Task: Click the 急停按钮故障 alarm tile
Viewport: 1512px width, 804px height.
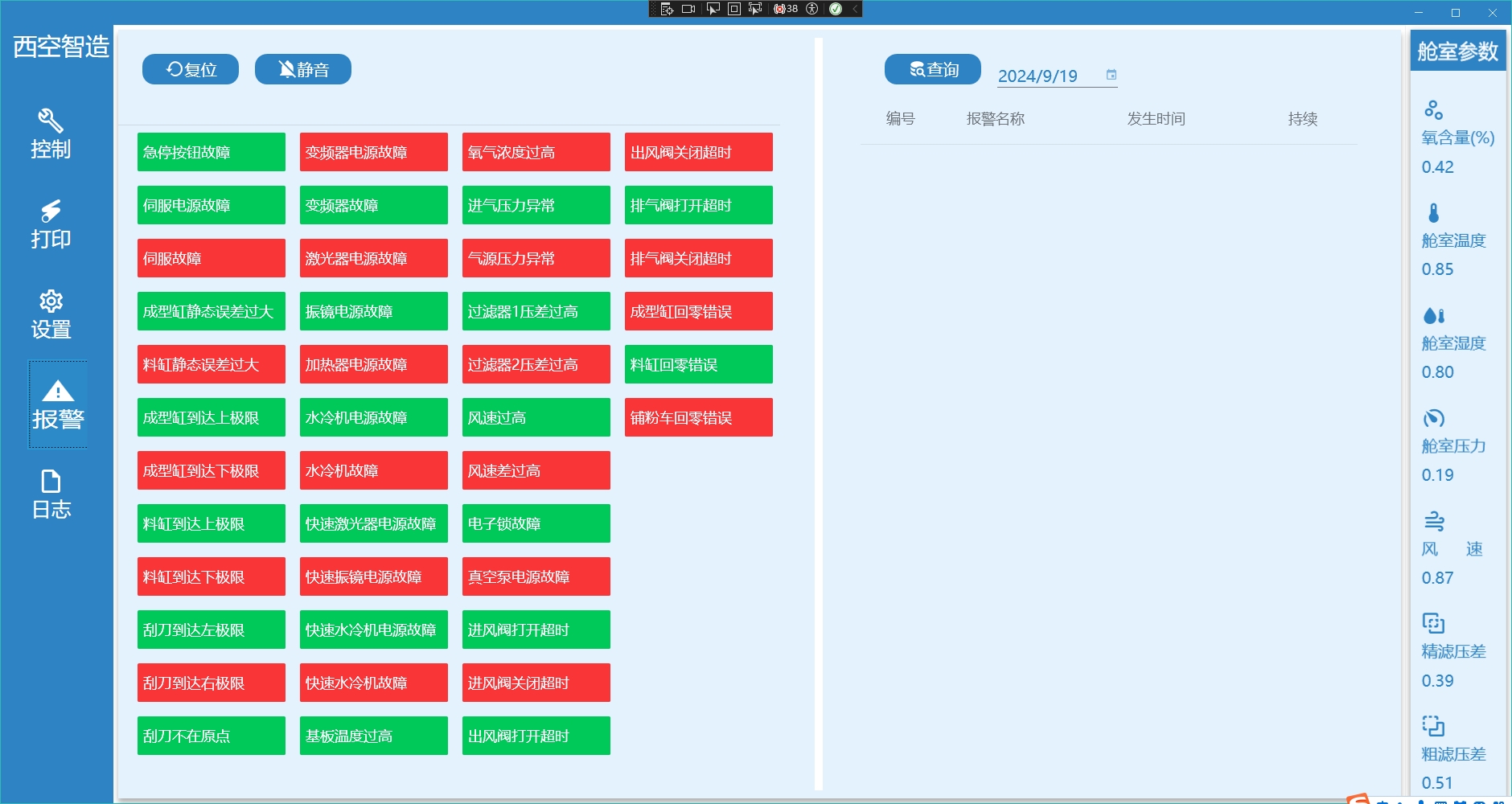Action: [212, 152]
